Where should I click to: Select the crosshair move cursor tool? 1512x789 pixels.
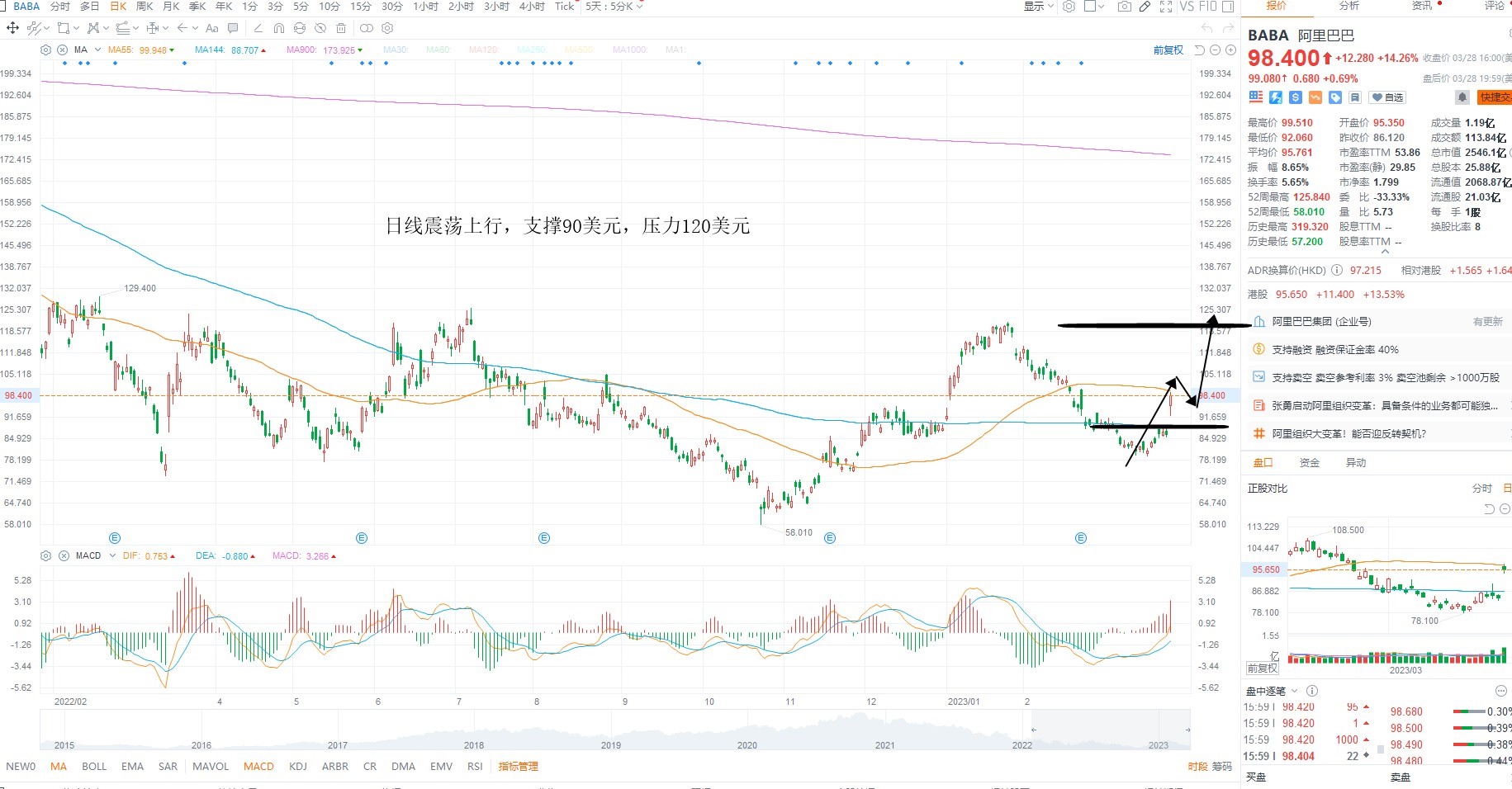12,28
